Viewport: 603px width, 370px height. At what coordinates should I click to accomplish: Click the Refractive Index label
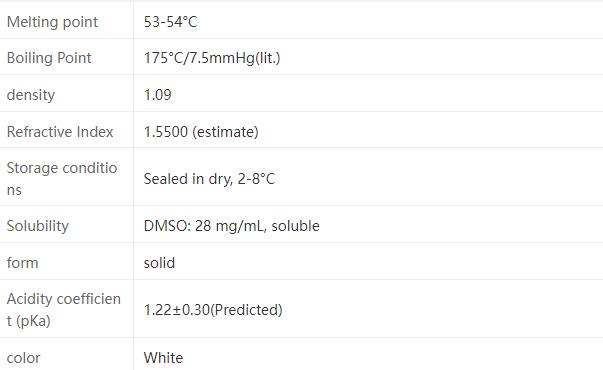[x=60, y=132]
